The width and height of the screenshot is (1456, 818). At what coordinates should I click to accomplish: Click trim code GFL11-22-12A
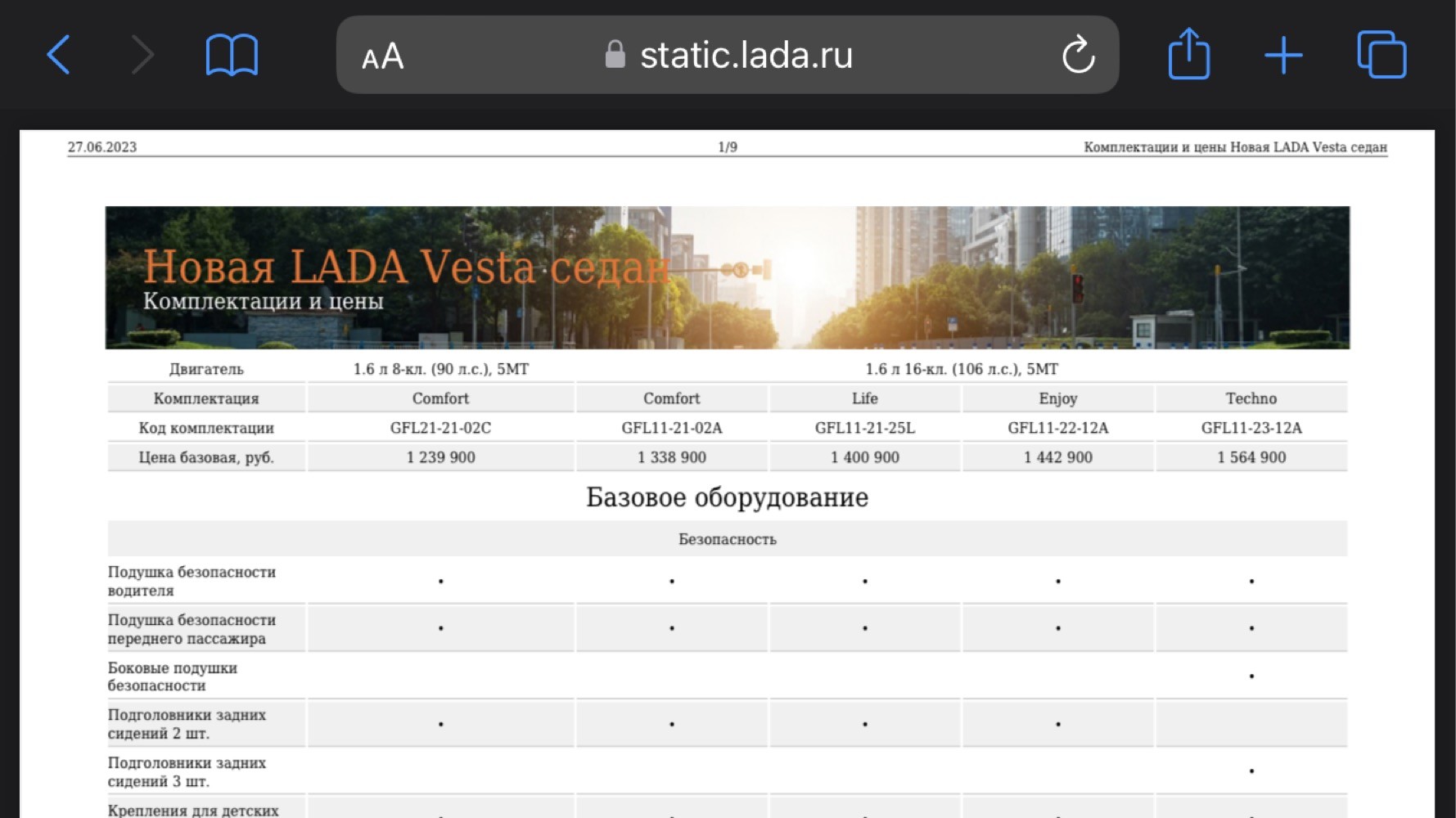point(1058,428)
